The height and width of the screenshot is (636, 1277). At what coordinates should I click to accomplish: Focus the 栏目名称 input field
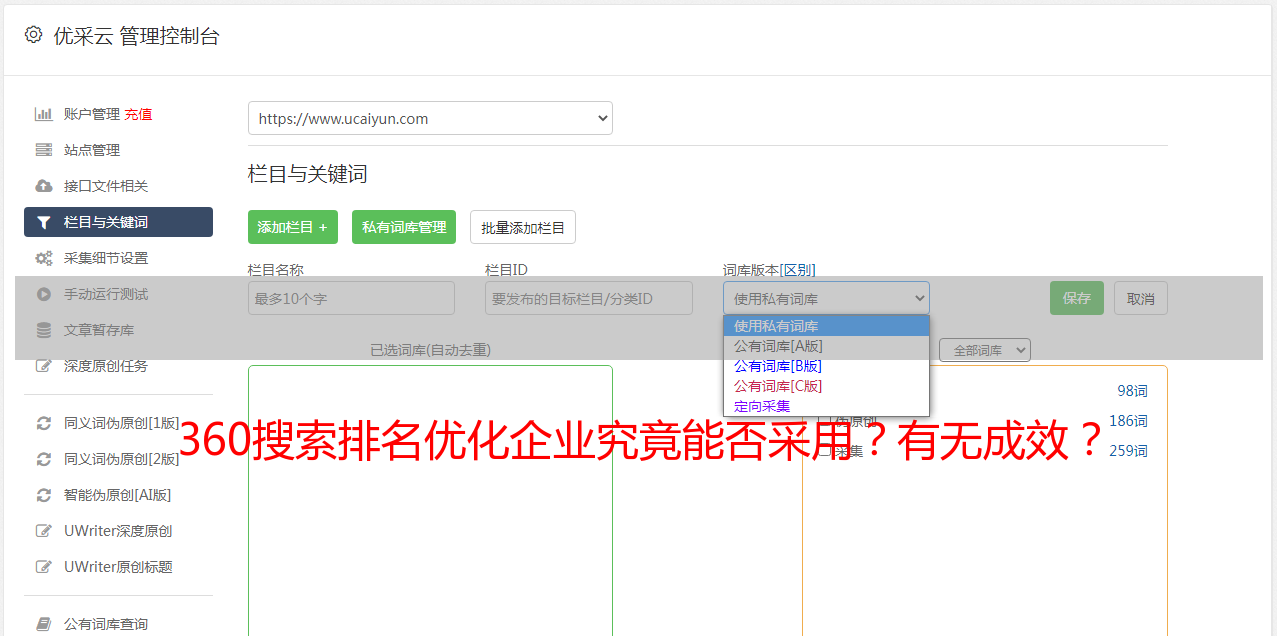[351, 298]
